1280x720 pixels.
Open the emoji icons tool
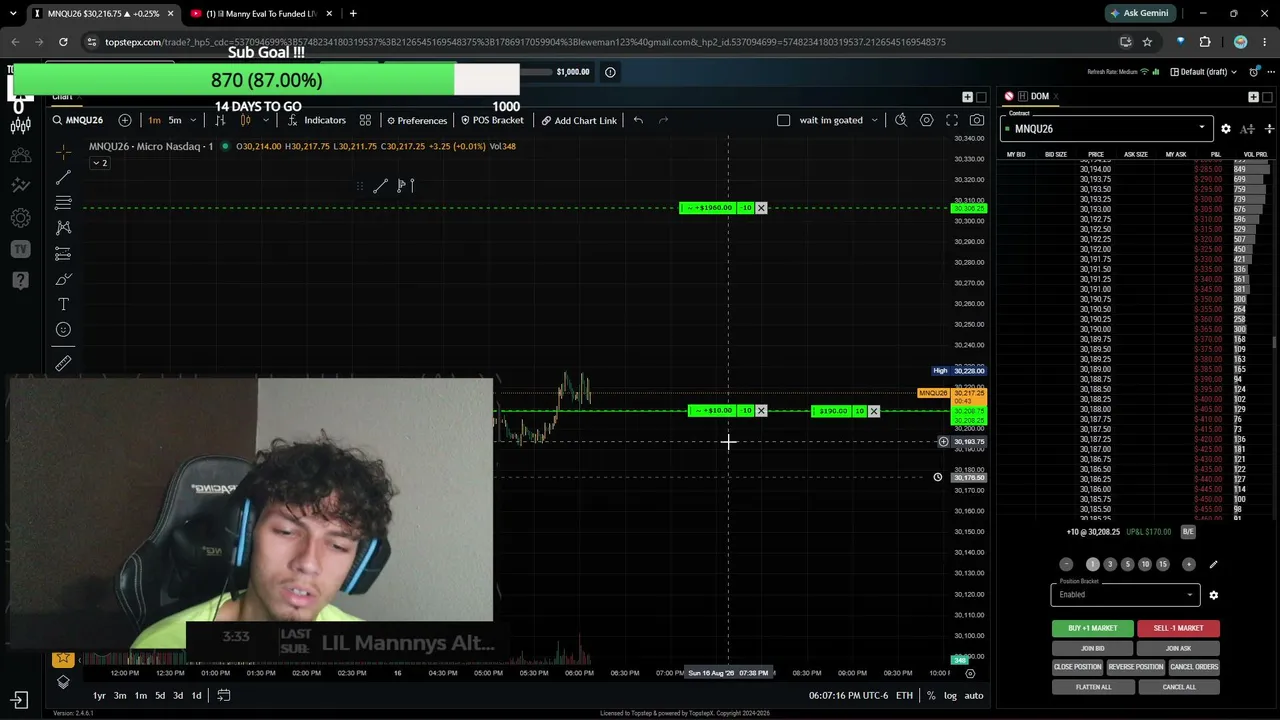(x=63, y=329)
